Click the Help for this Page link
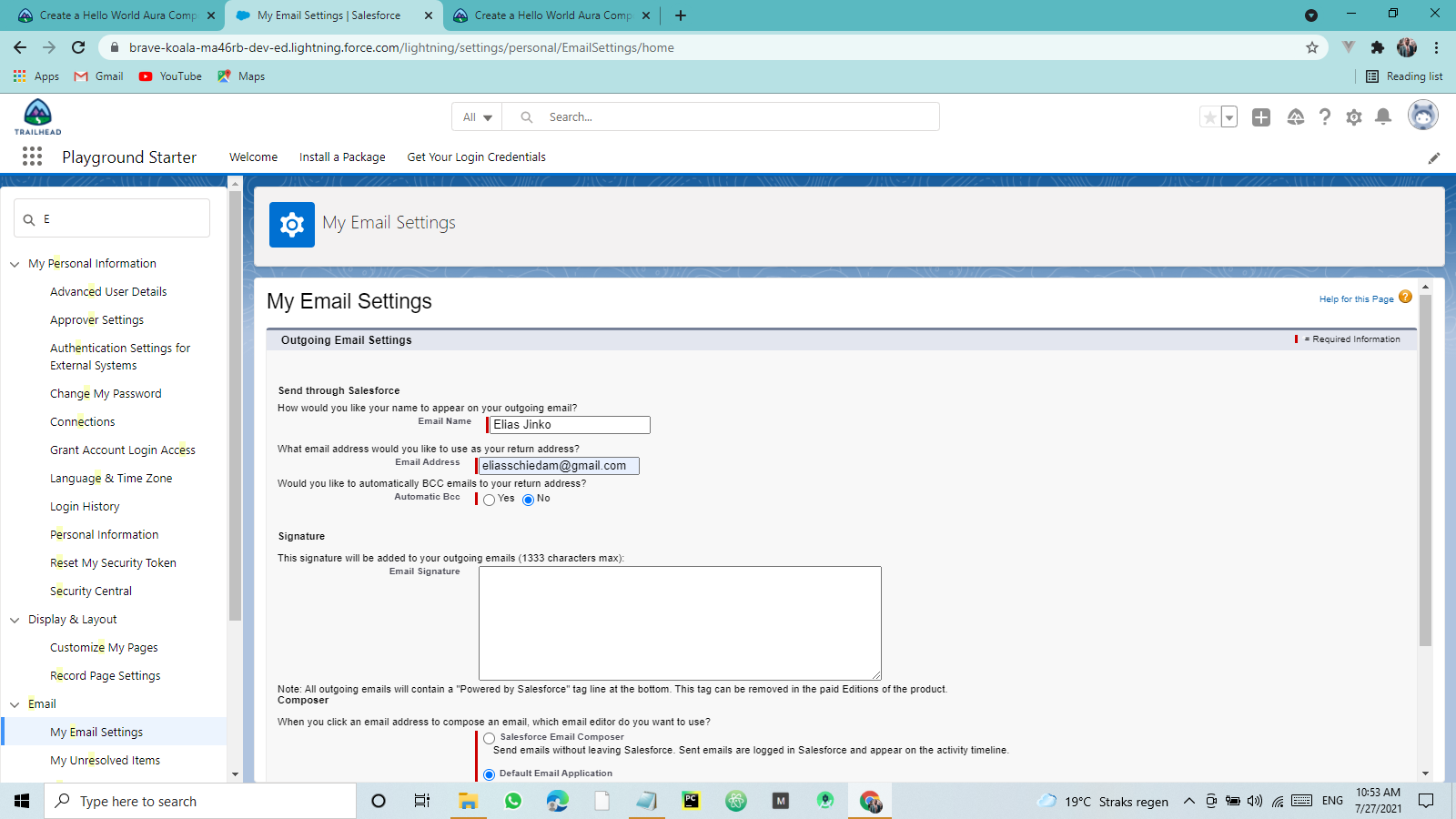 (1356, 298)
